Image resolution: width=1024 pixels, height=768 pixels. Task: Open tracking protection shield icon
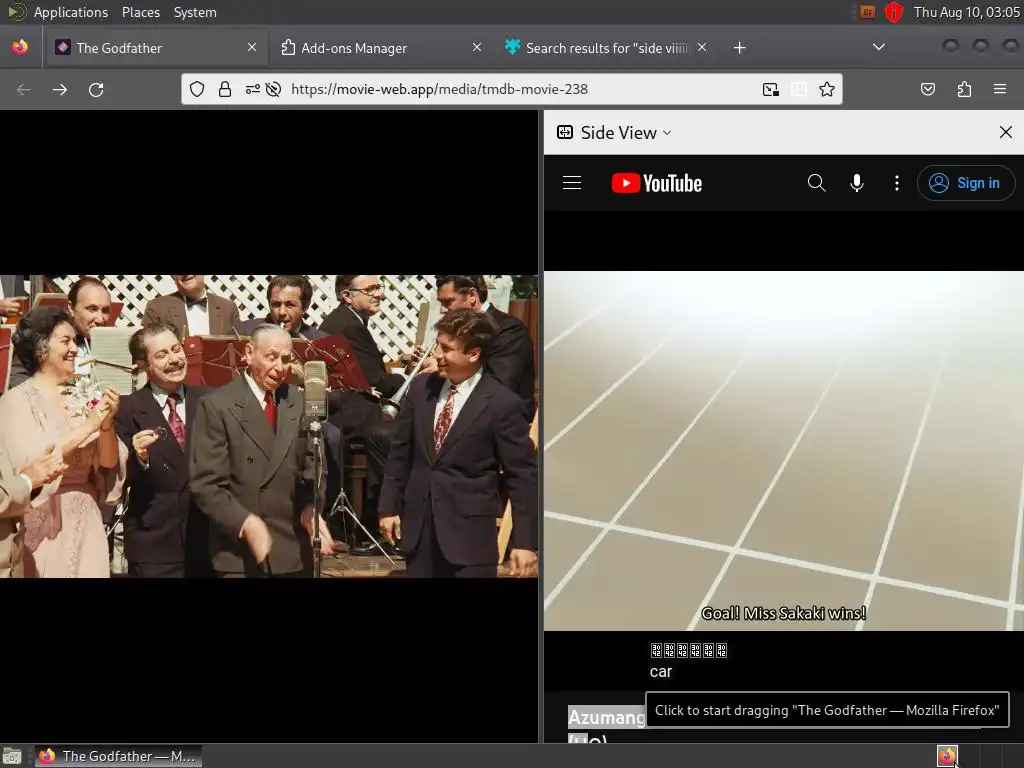[197, 89]
